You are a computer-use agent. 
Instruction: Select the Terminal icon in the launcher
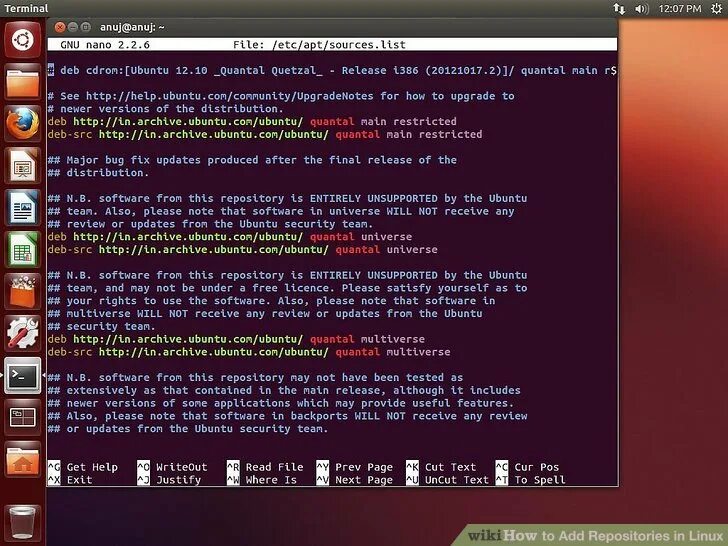tap(22, 375)
